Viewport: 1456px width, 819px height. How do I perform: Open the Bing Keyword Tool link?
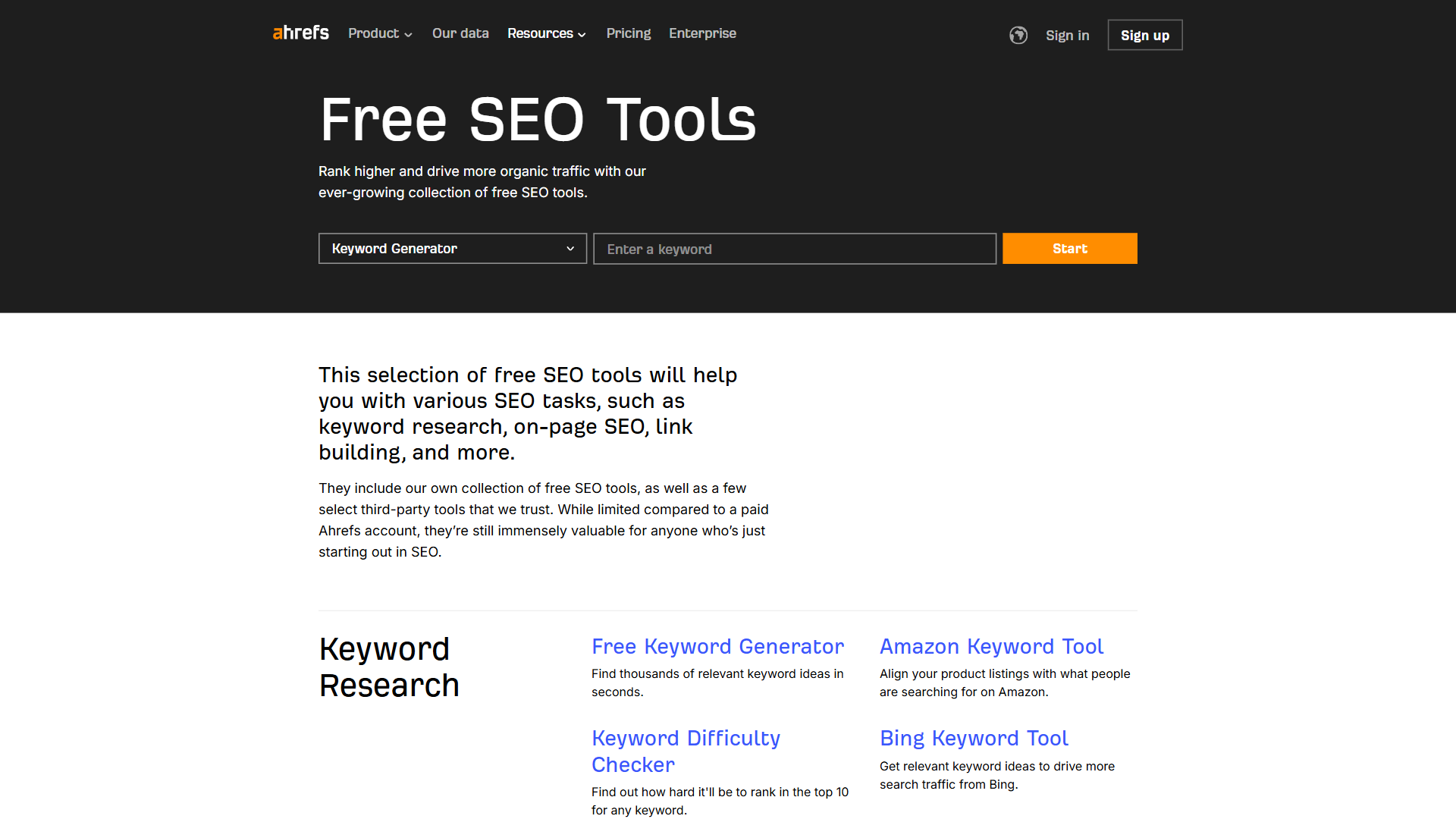pos(974,738)
